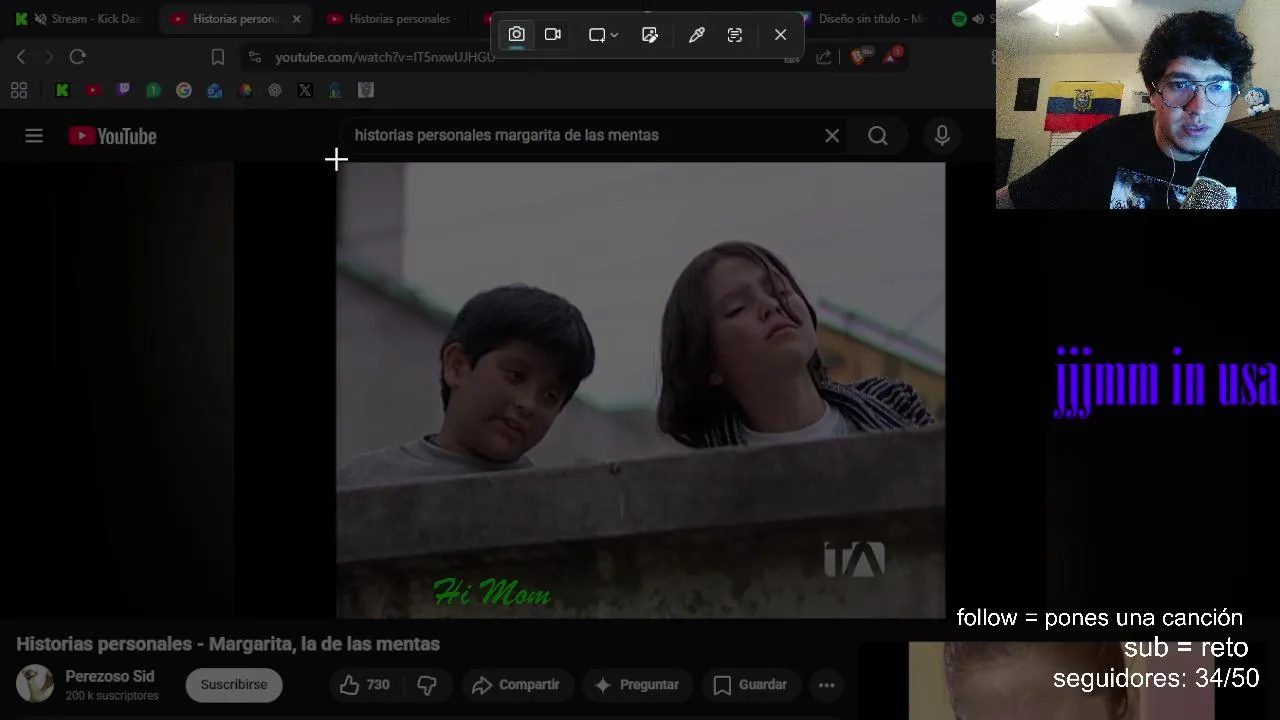1280x720 pixels.
Task: Close the active Historias personales tab
Action: pyautogui.click(x=296, y=19)
